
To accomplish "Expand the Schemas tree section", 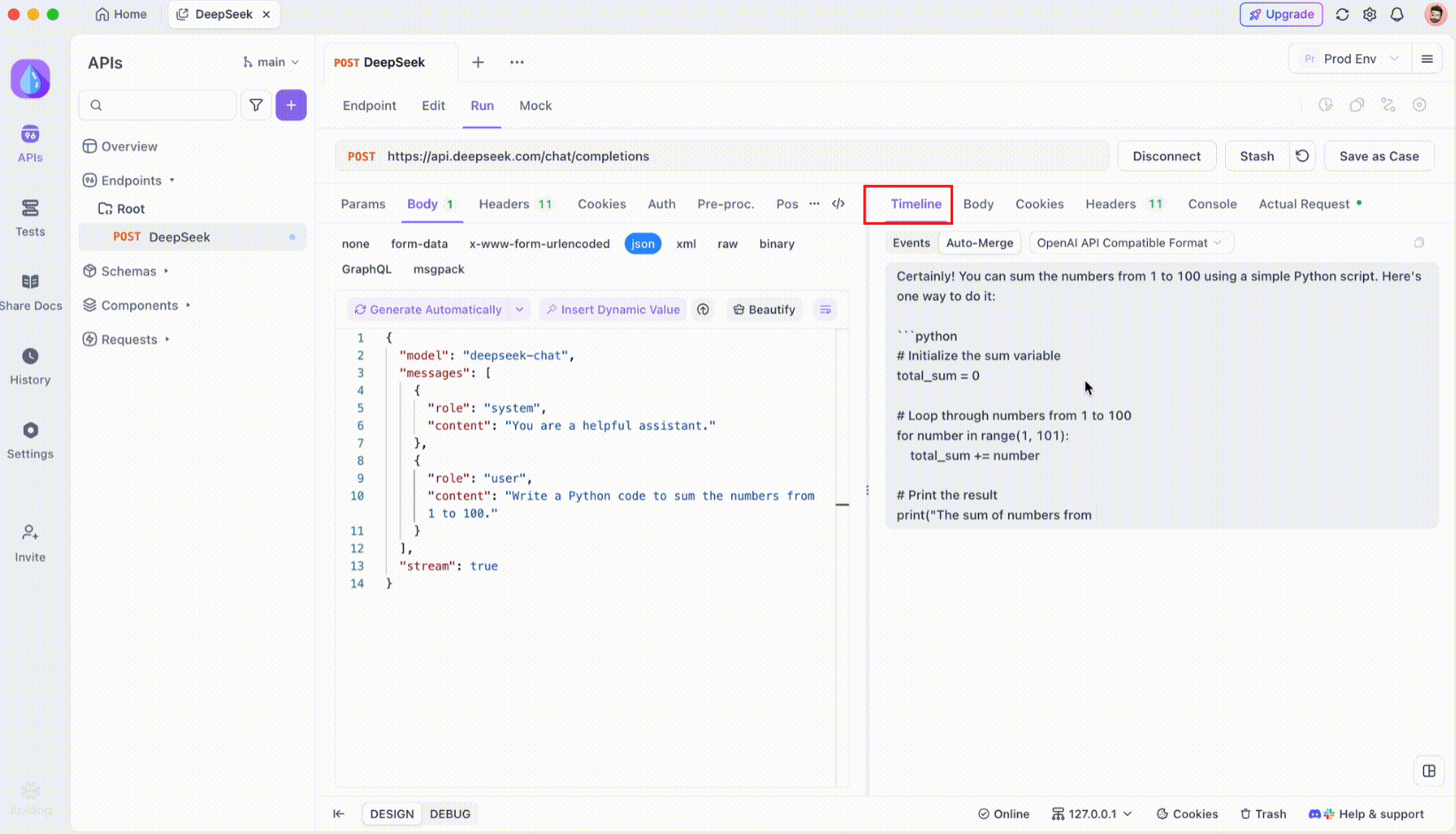I will point(128,271).
